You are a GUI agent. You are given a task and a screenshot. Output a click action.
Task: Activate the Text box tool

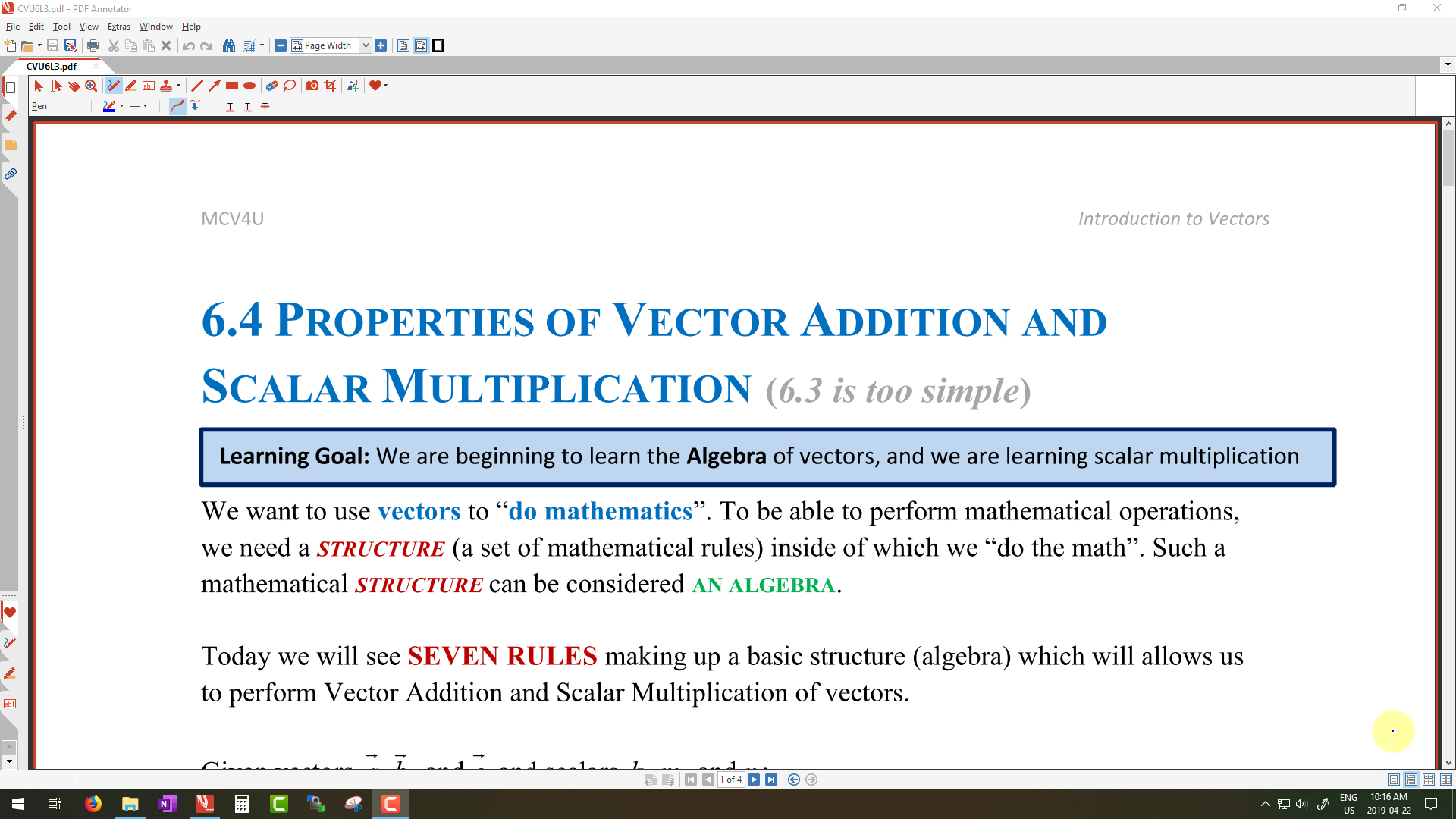click(x=149, y=86)
